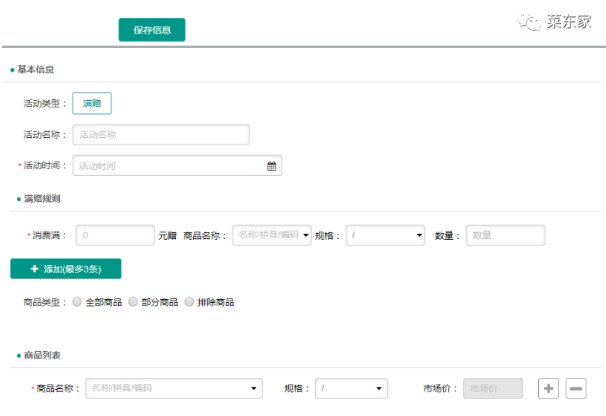Click the 活动名称 input field
The width and height of the screenshot is (606, 416).
coord(160,135)
